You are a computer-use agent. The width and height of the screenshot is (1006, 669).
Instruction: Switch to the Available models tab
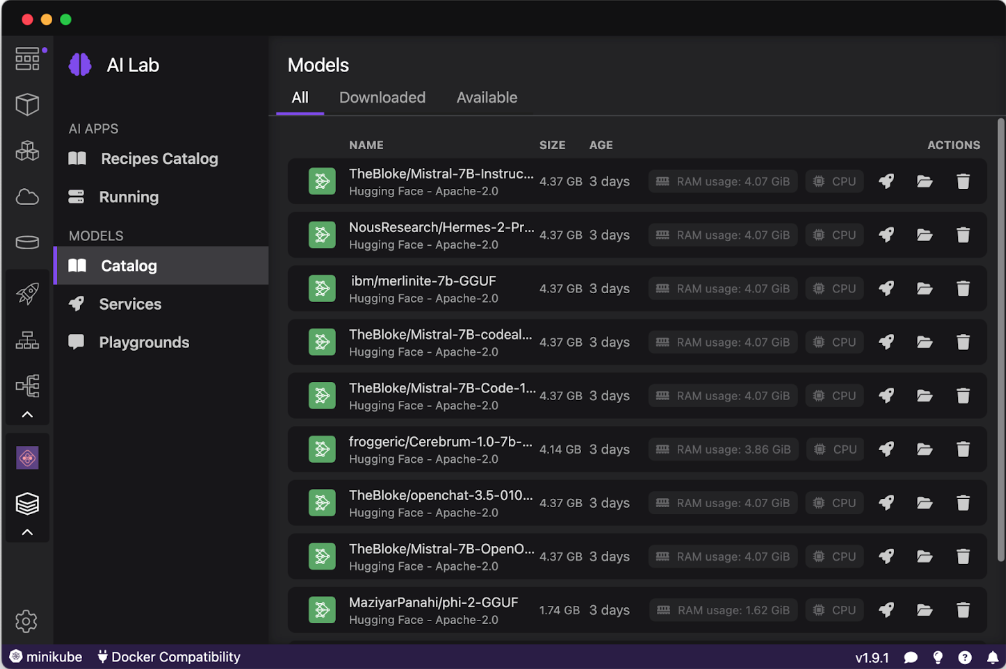click(487, 98)
